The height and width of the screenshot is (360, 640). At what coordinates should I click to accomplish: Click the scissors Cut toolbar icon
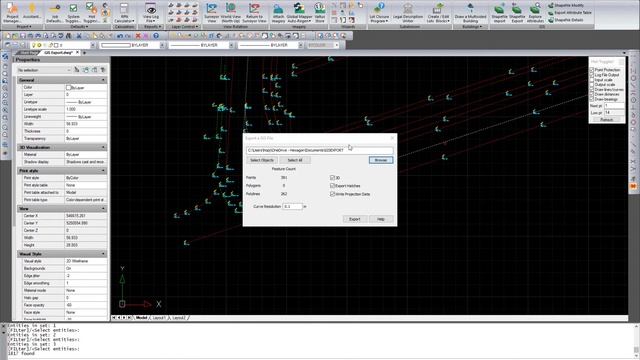click(79, 36)
